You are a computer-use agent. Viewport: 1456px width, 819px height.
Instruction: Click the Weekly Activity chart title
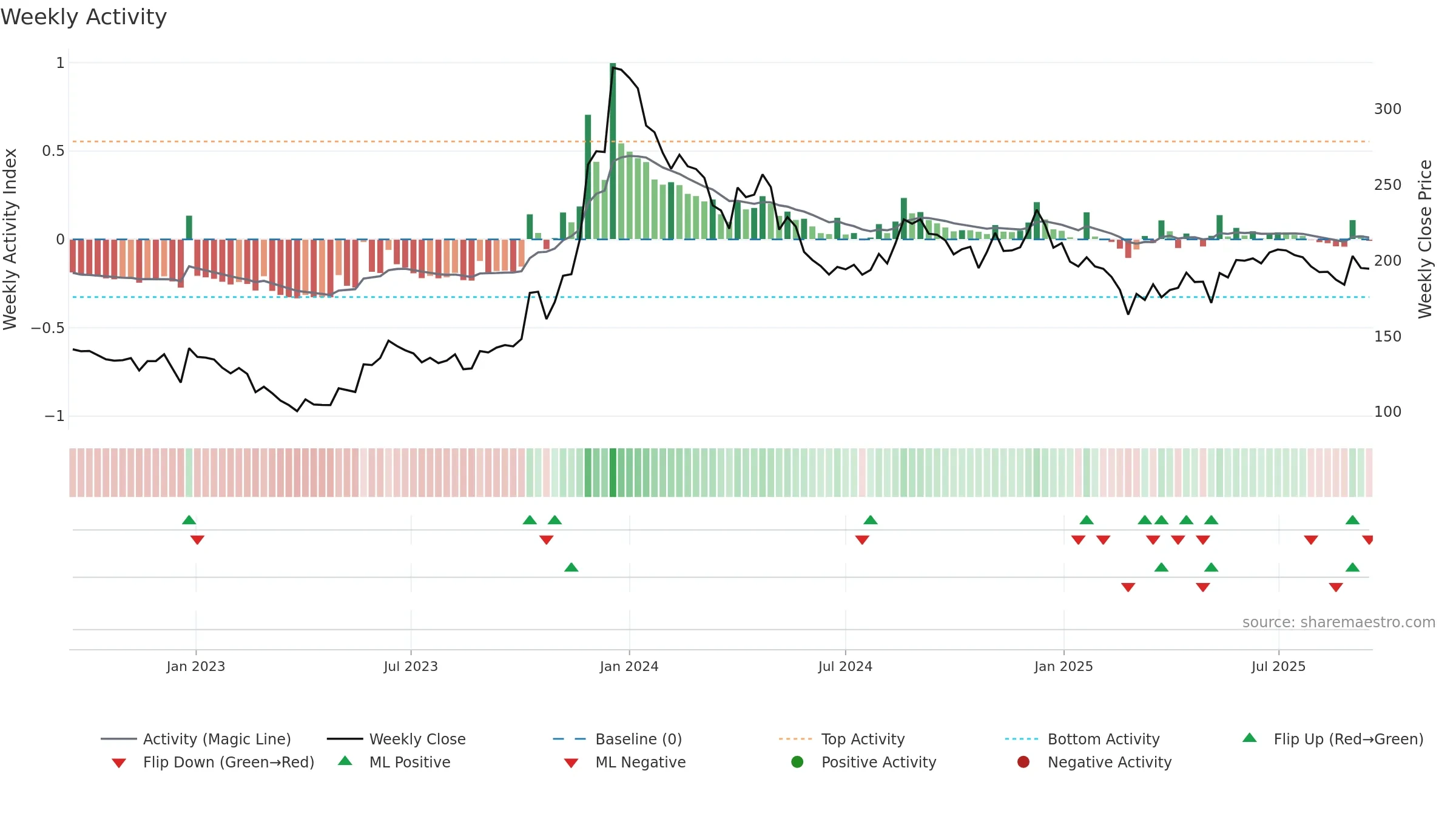coord(84,17)
